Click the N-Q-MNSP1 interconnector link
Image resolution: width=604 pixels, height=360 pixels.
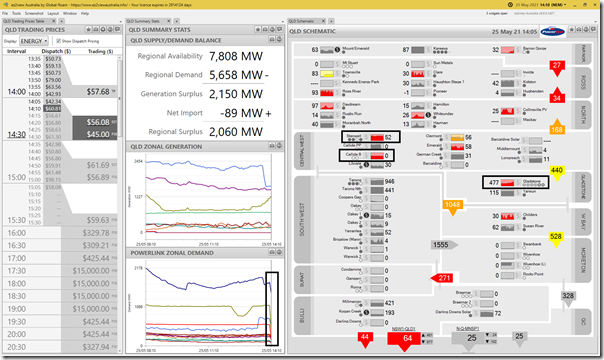(x=468, y=329)
